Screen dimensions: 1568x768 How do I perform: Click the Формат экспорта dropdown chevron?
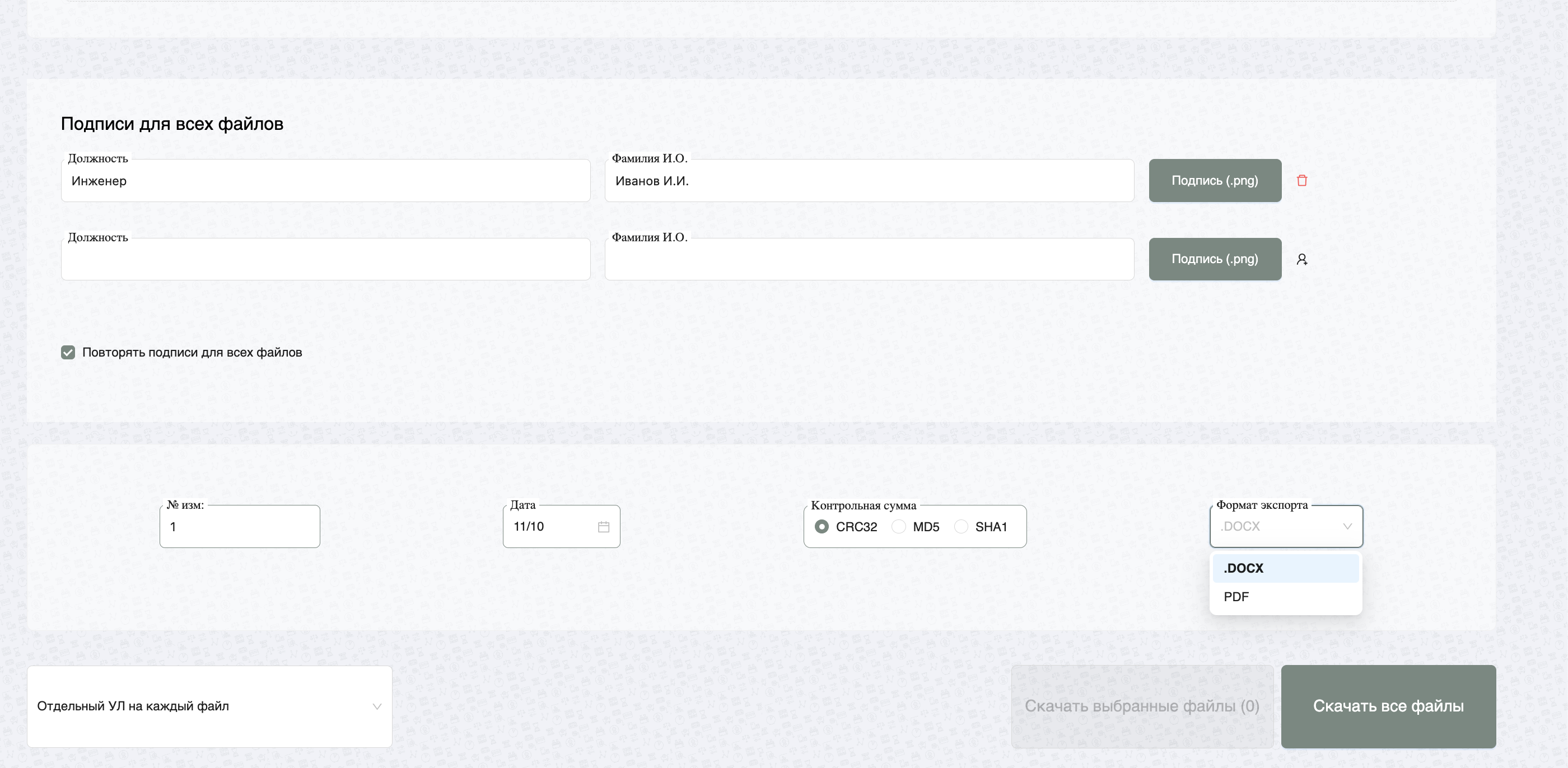(1347, 526)
